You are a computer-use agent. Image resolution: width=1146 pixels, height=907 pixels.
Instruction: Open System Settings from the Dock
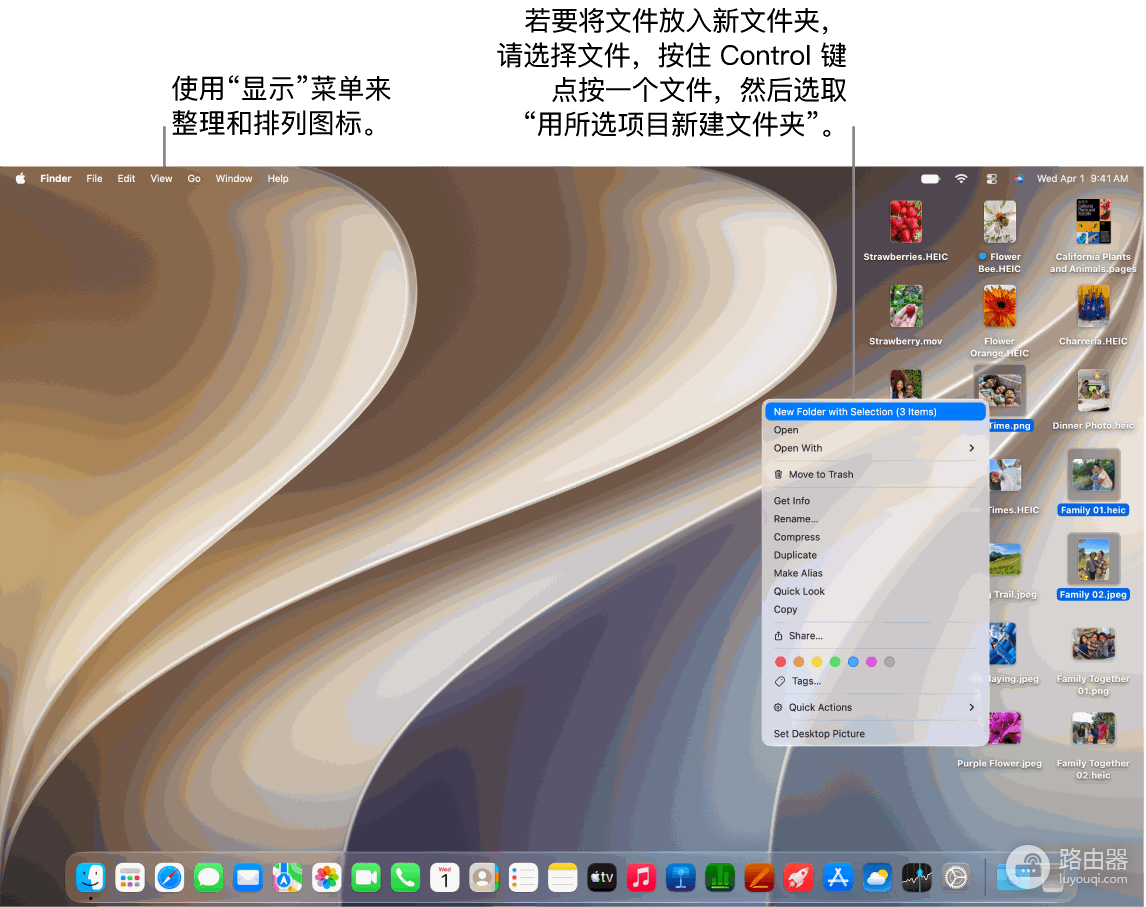click(956, 877)
